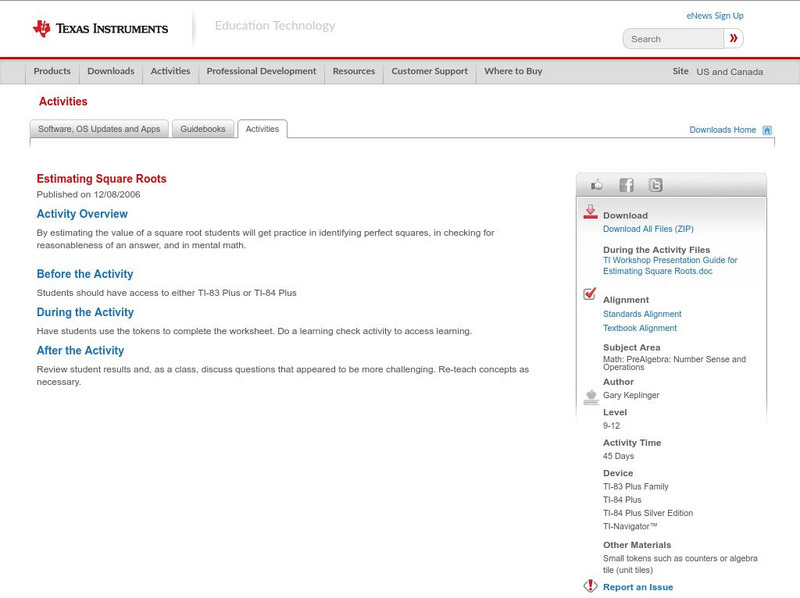Open the Textbook Alignment link
The height and width of the screenshot is (598, 800).
click(640, 328)
